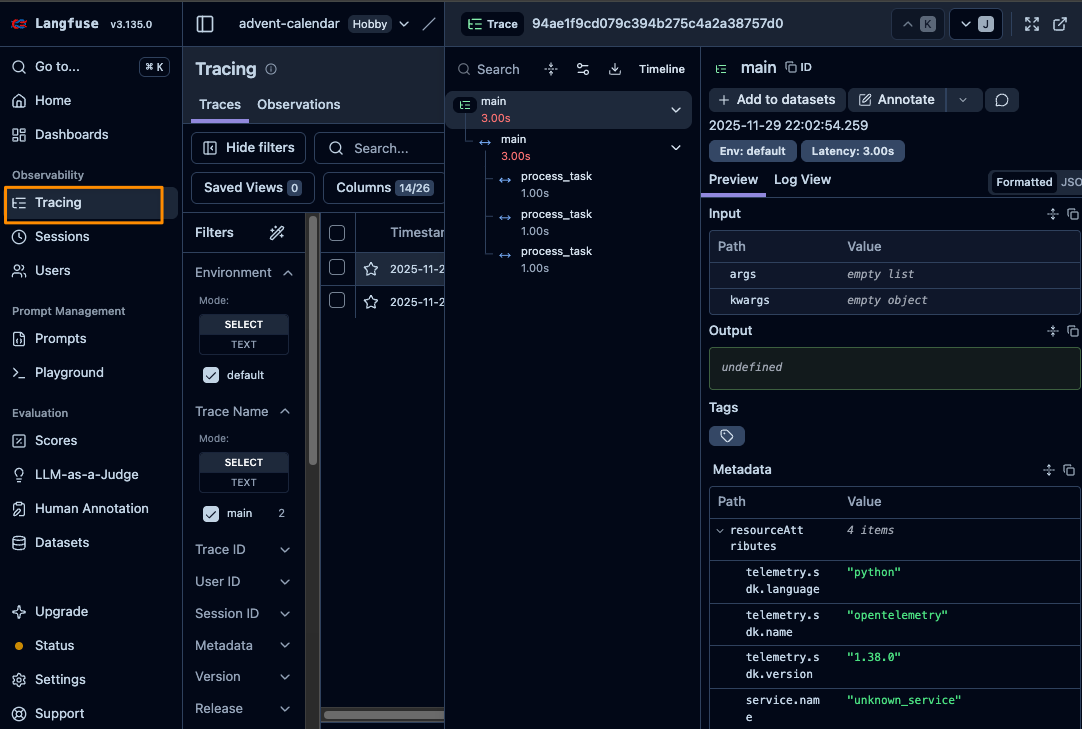Select SELECT mode under Environment

point(244,324)
